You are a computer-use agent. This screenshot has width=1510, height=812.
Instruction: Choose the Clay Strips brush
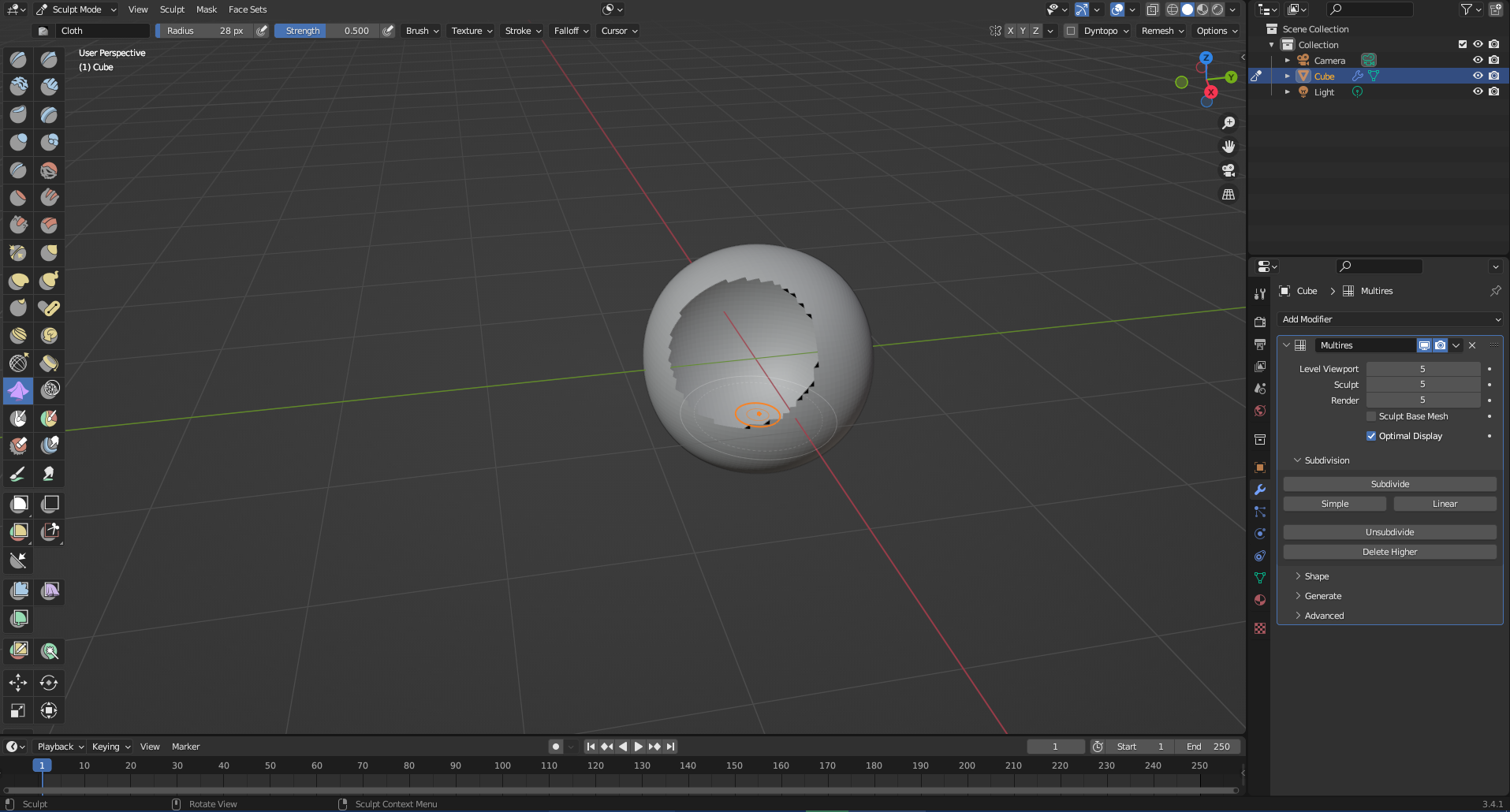tap(49, 87)
